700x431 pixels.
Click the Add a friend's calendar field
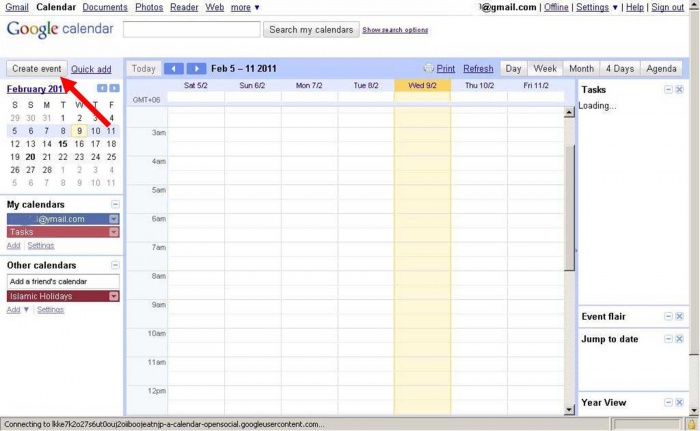click(x=63, y=281)
